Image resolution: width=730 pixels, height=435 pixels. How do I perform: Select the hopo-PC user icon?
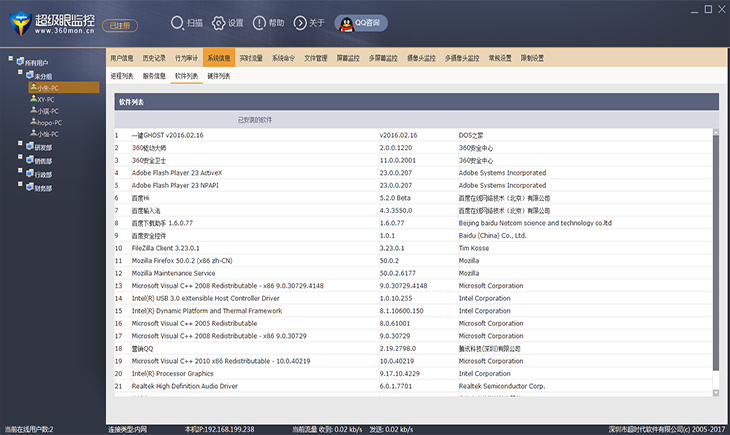31,122
